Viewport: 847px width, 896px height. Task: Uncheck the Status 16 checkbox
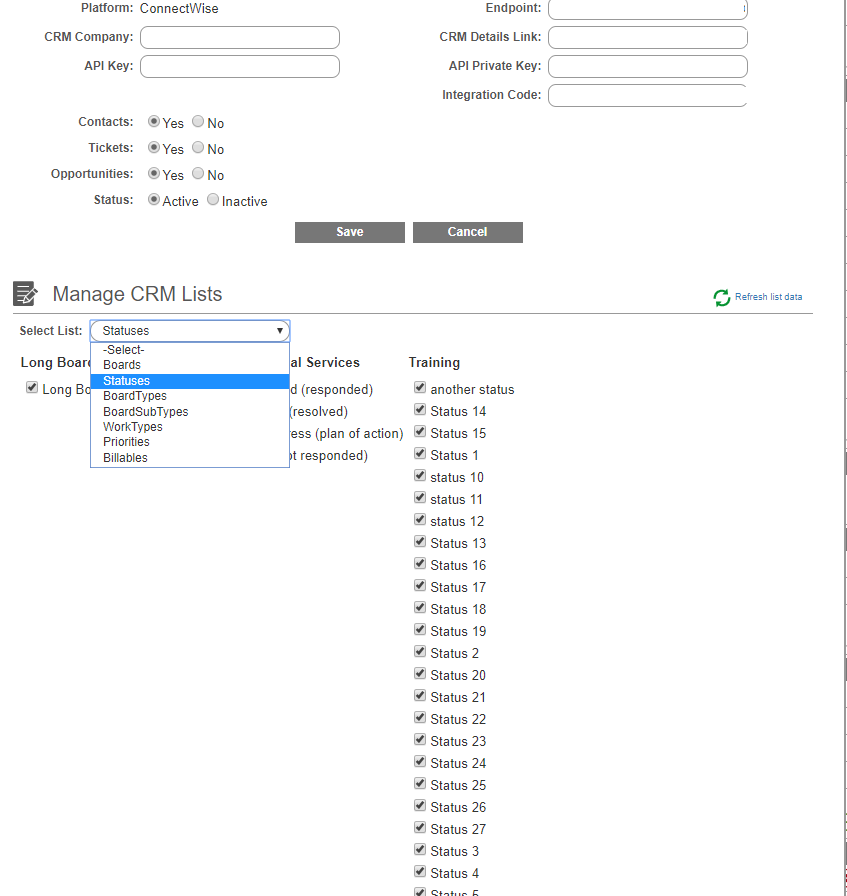pos(420,563)
